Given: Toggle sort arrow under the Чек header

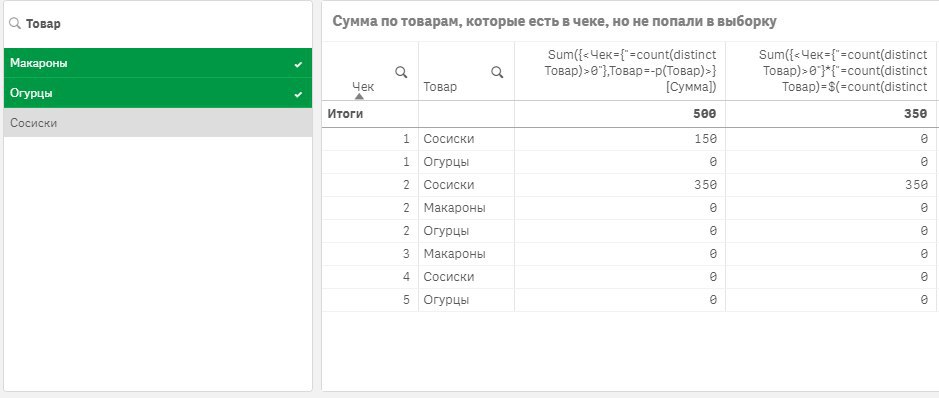Looking at the screenshot, I should [x=359, y=96].
